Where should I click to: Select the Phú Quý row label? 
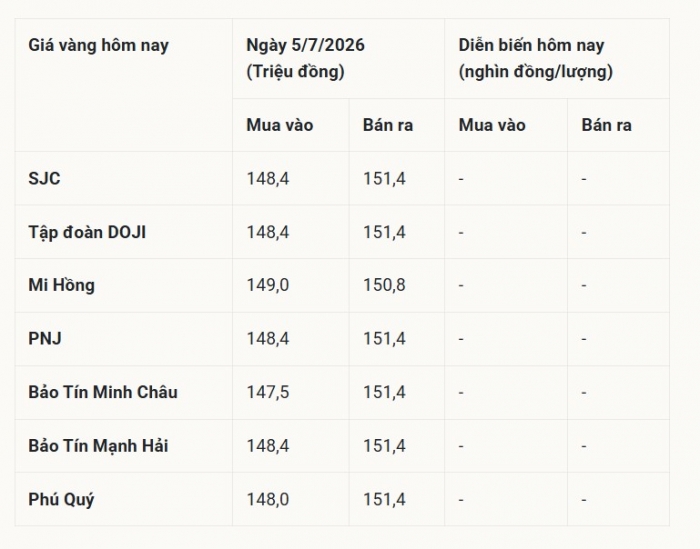click(x=61, y=499)
